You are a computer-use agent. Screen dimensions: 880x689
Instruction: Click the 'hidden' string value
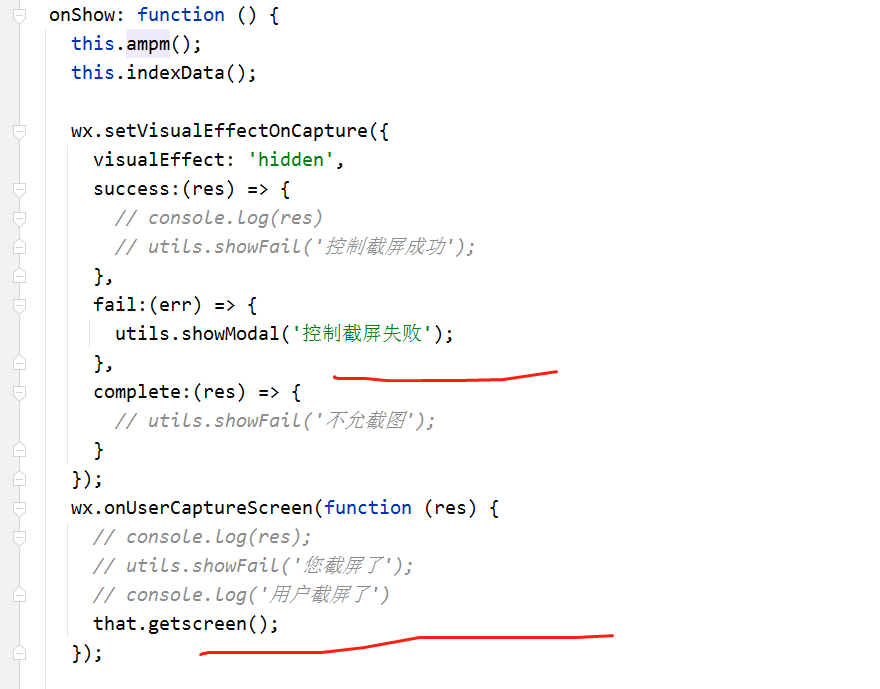pos(291,160)
